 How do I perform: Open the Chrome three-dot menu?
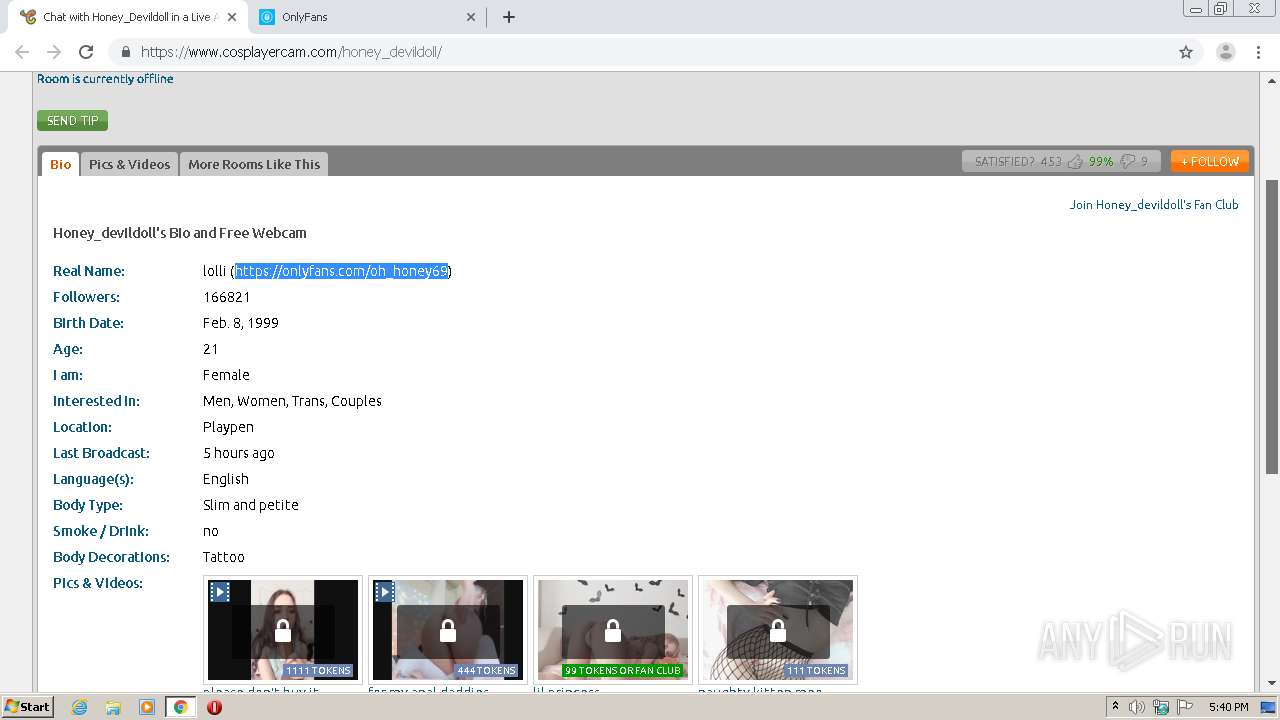pyautogui.click(x=1257, y=52)
